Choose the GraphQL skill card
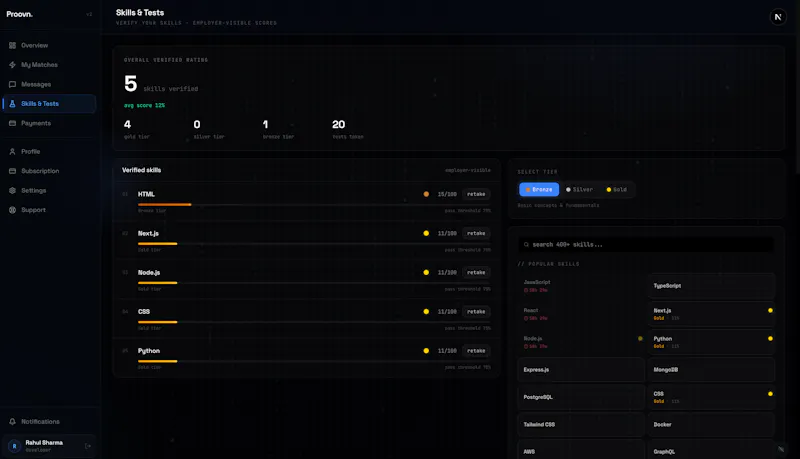The image size is (800, 459). [711, 451]
